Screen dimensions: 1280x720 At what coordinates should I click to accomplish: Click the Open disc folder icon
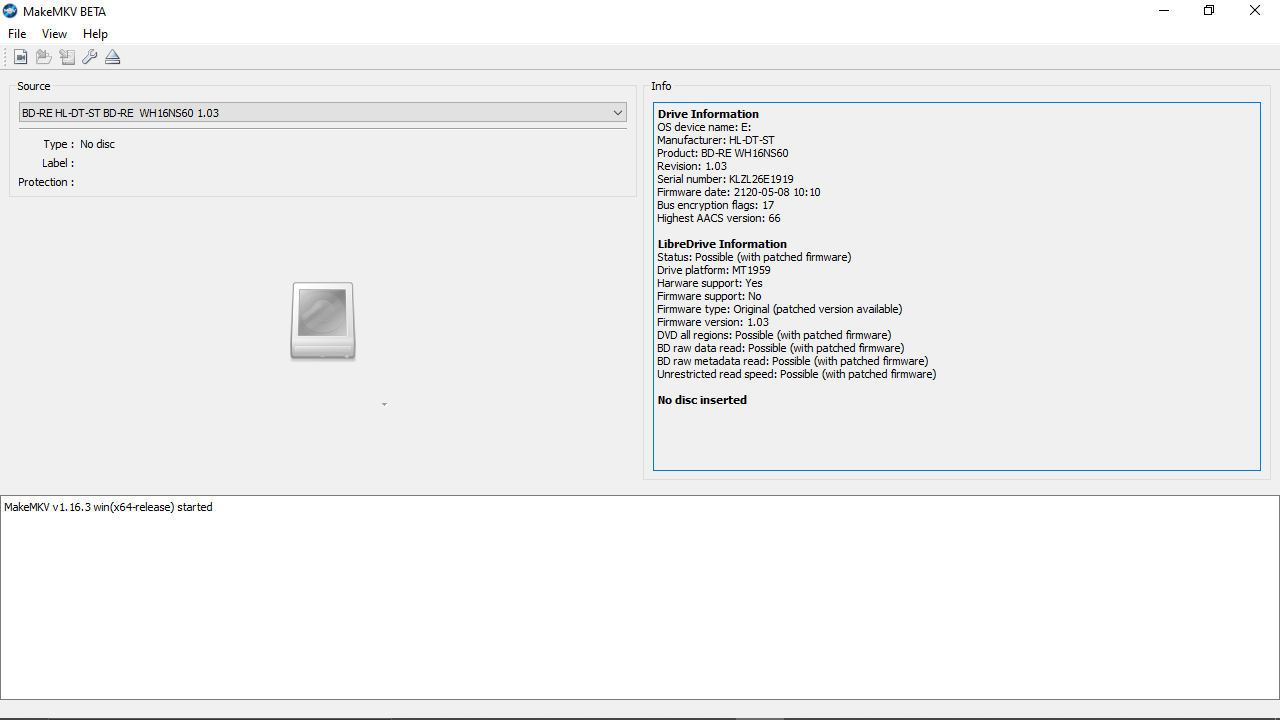[x=43, y=57]
